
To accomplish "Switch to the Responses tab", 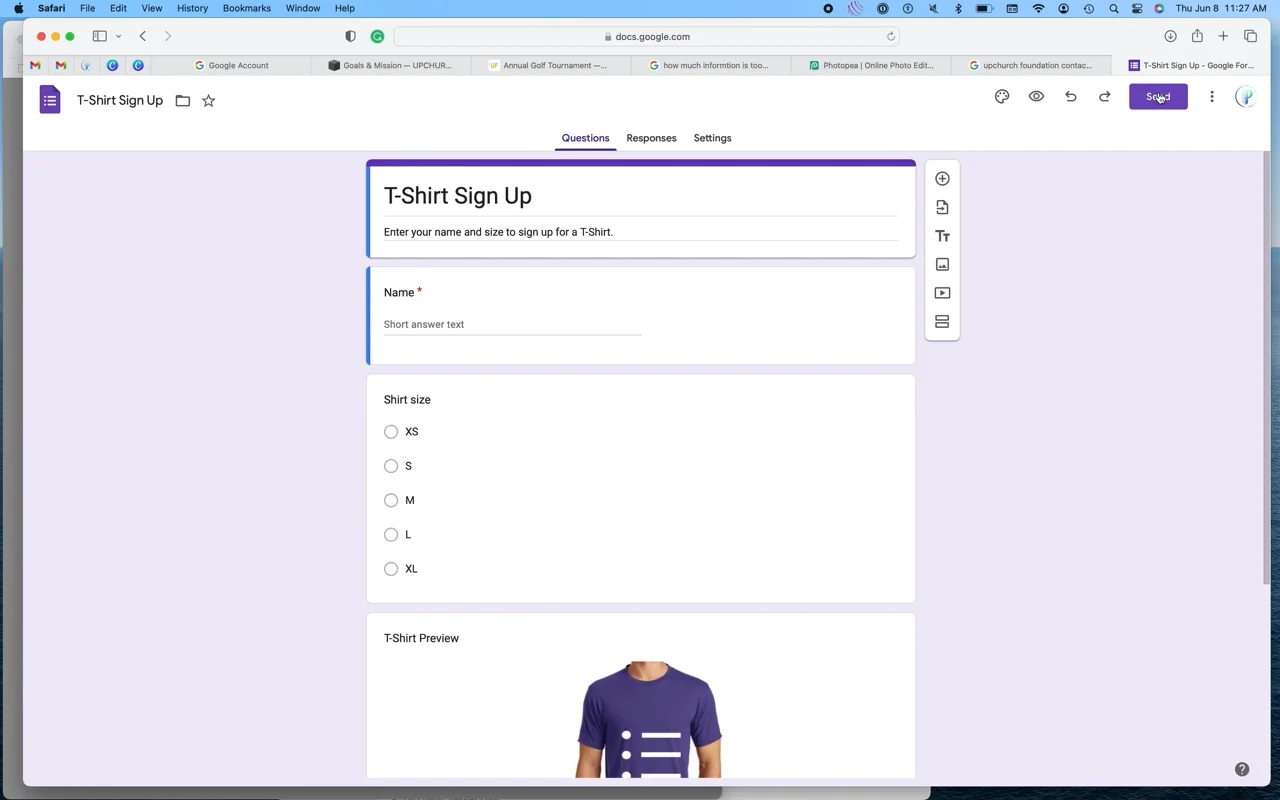I will (x=651, y=138).
